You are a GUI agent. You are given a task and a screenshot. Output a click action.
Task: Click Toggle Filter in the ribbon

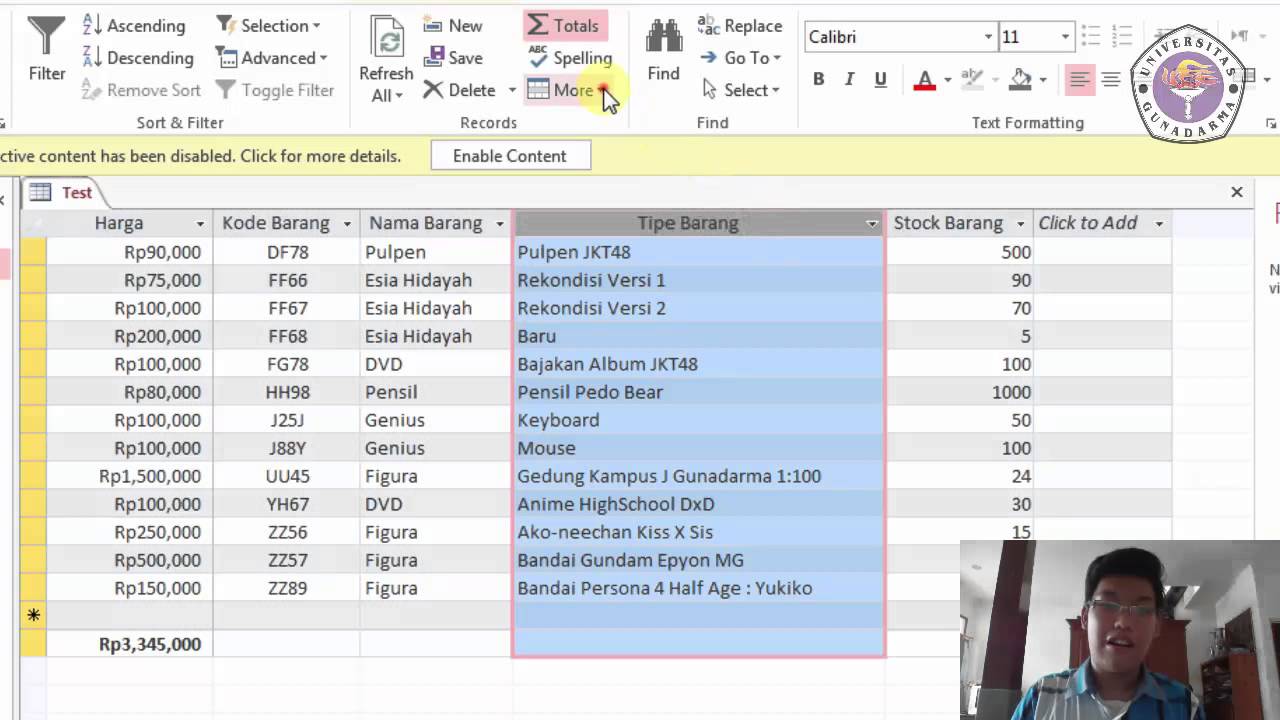[275, 90]
